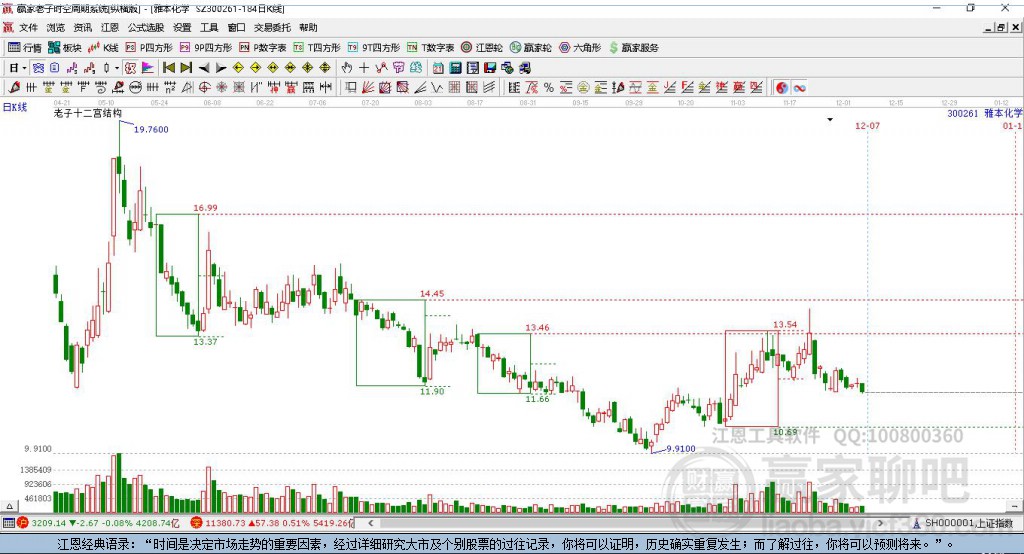This screenshot has height=554, width=1024.
Task: Click the yin-yang taiji icon
Action: [781, 88]
